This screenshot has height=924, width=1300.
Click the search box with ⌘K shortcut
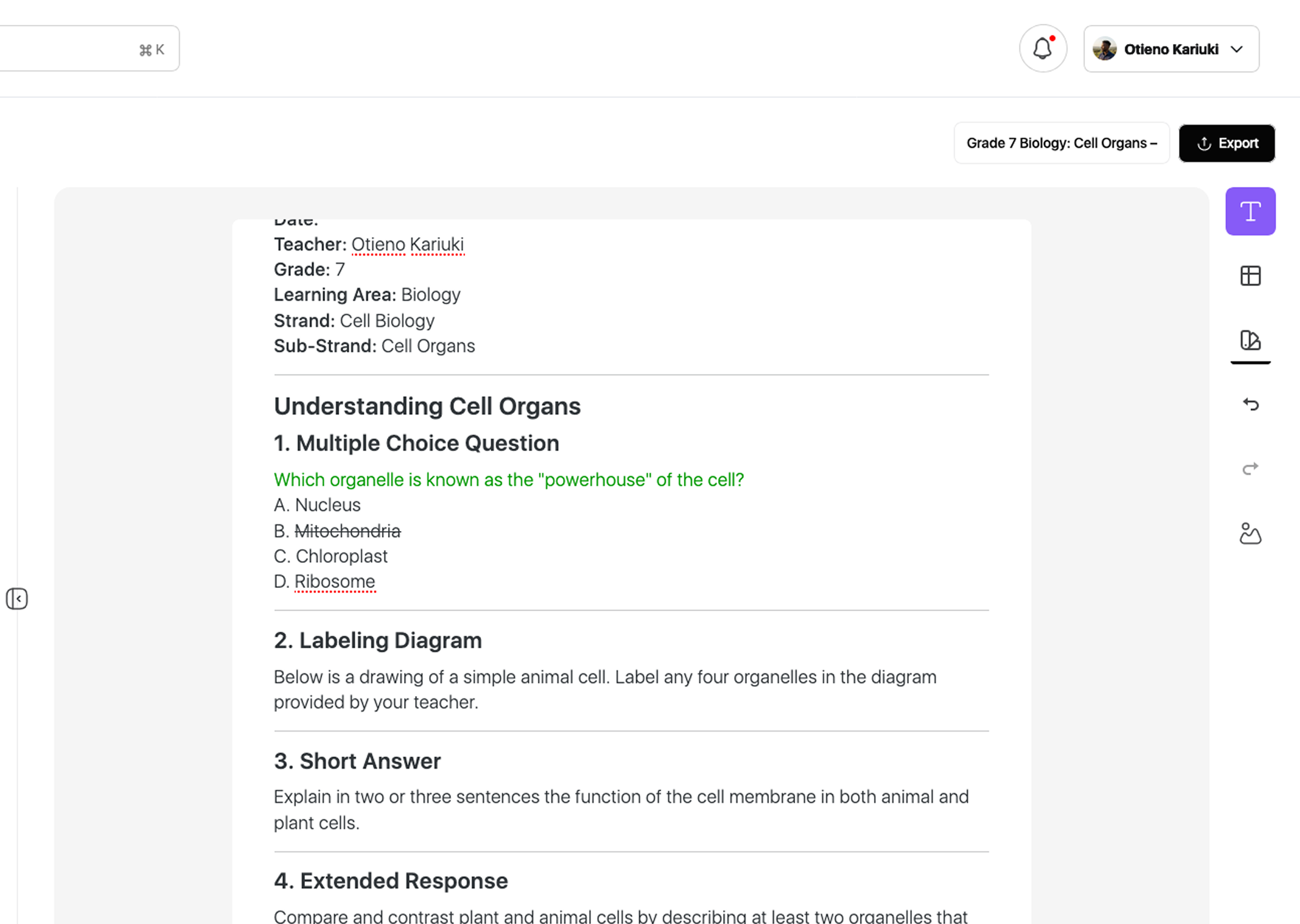86,49
